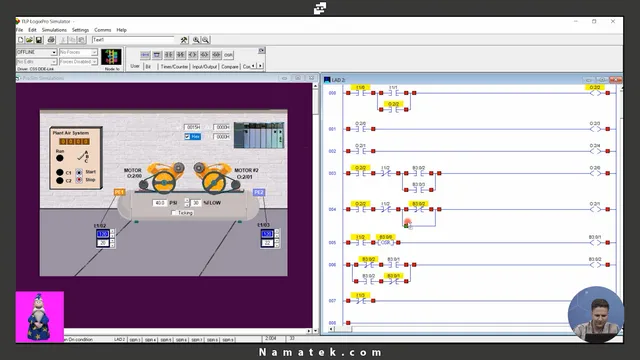Pick the output energize coil instruction

[193, 55]
